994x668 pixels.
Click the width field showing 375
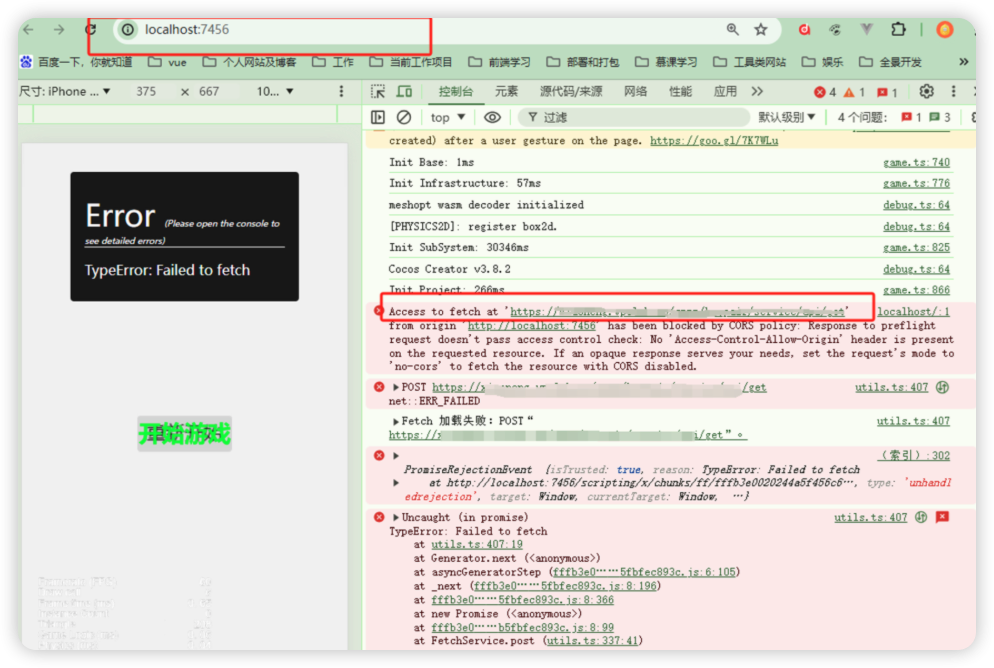click(146, 91)
